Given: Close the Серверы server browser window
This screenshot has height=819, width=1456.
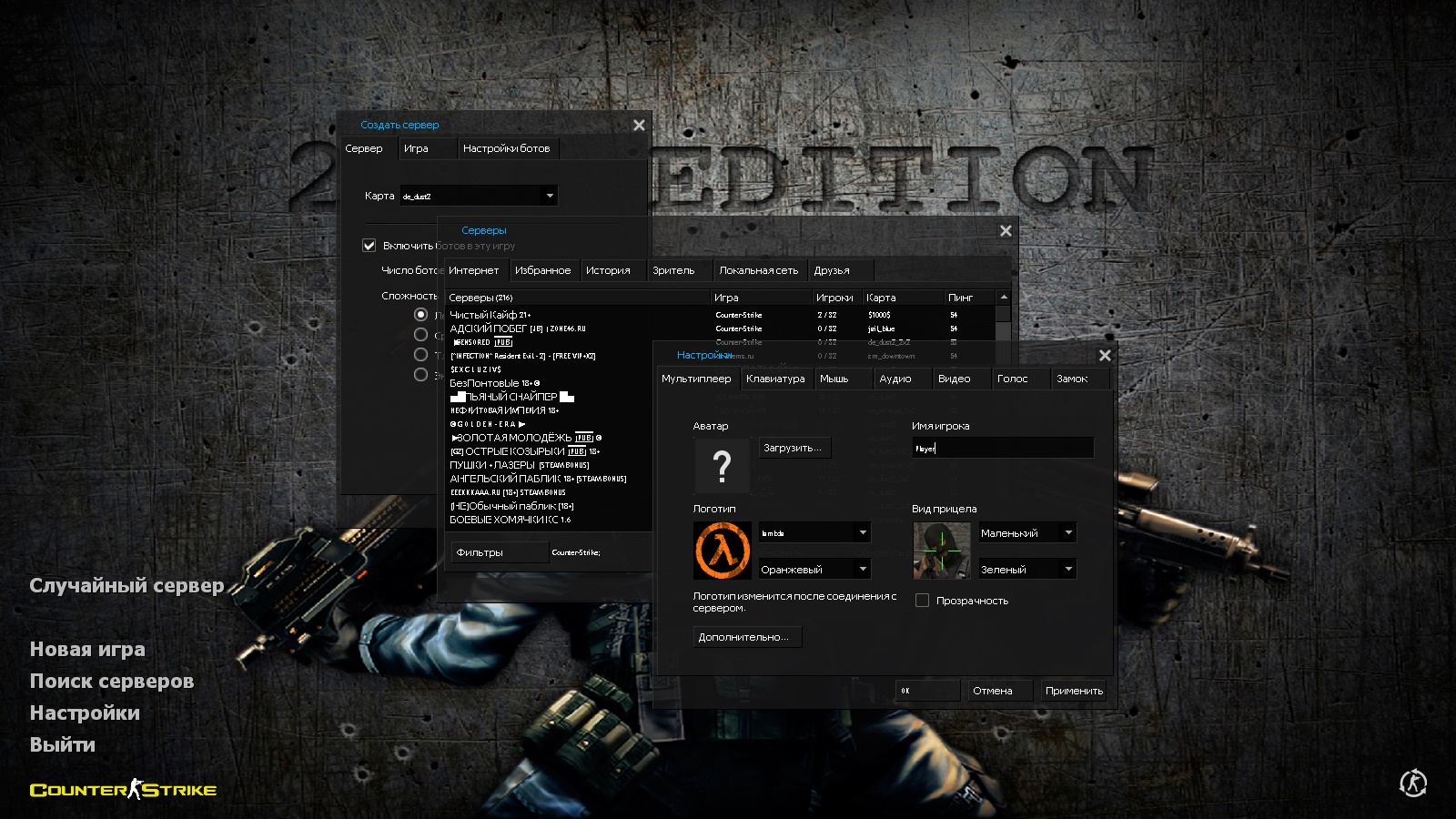Looking at the screenshot, I should pyautogui.click(x=1006, y=231).
